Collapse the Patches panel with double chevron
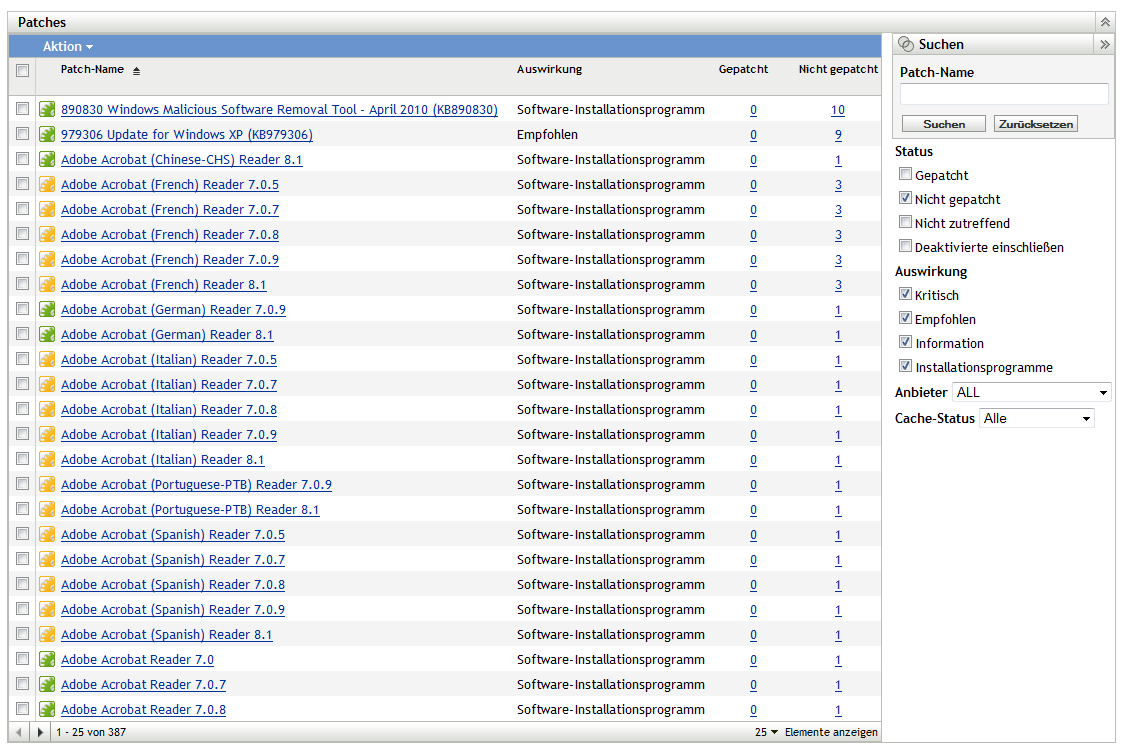 pos(1105,22)
